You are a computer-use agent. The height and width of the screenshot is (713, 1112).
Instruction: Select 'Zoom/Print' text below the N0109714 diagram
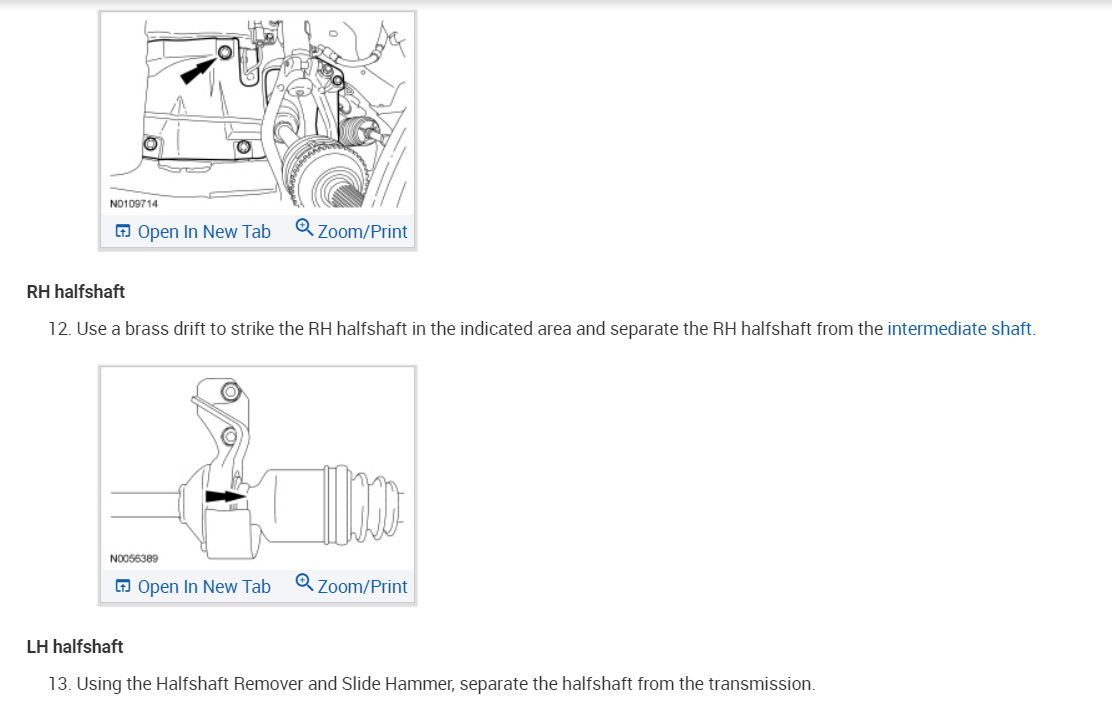[x=362, y=232]
